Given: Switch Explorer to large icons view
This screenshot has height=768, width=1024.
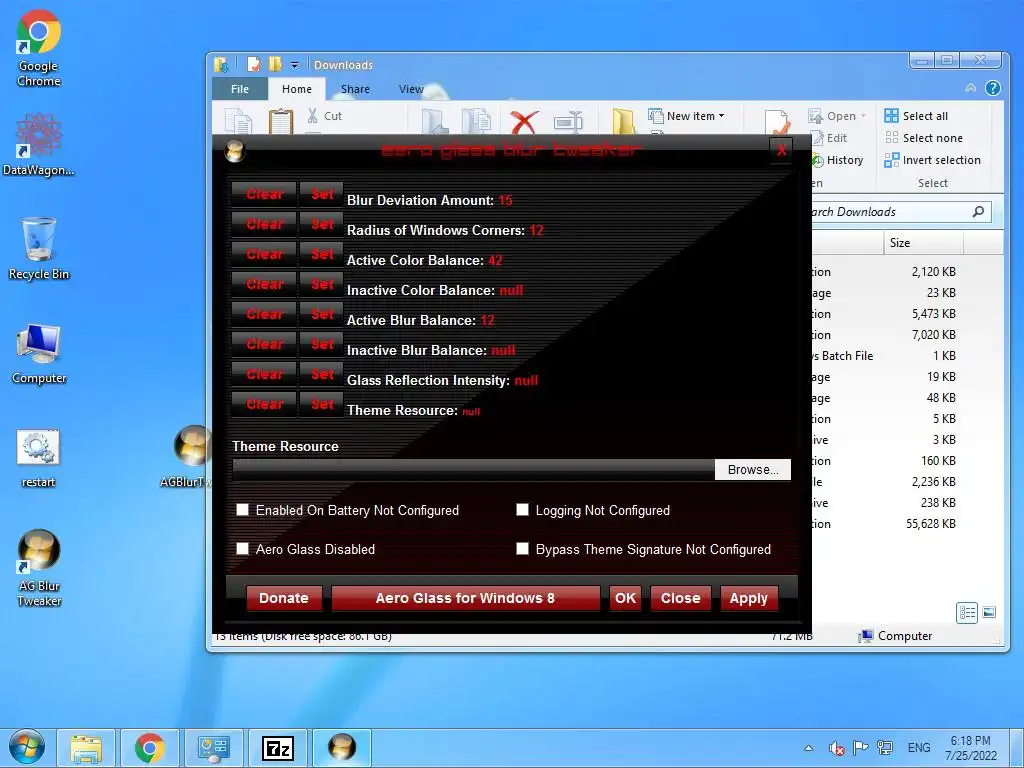Looking at the screenshot, I should 989,613.
